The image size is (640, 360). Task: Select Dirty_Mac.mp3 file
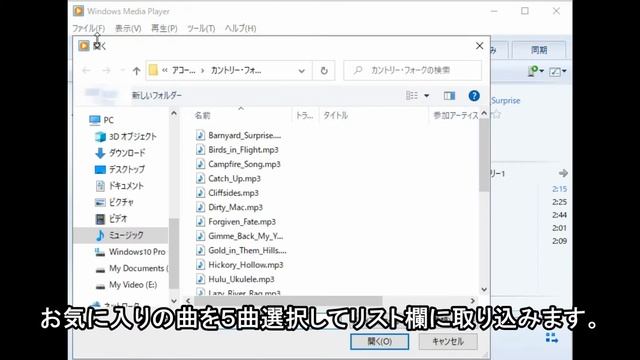(x=229, y=207)
